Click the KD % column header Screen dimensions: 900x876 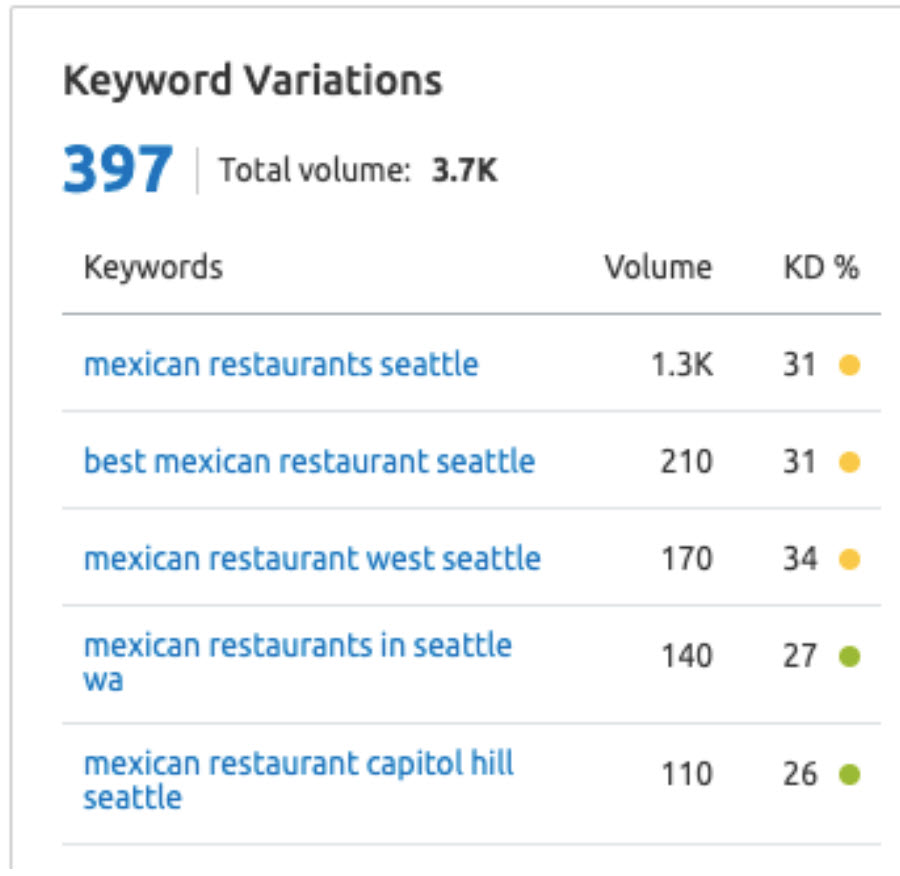(x=821, y=268)
